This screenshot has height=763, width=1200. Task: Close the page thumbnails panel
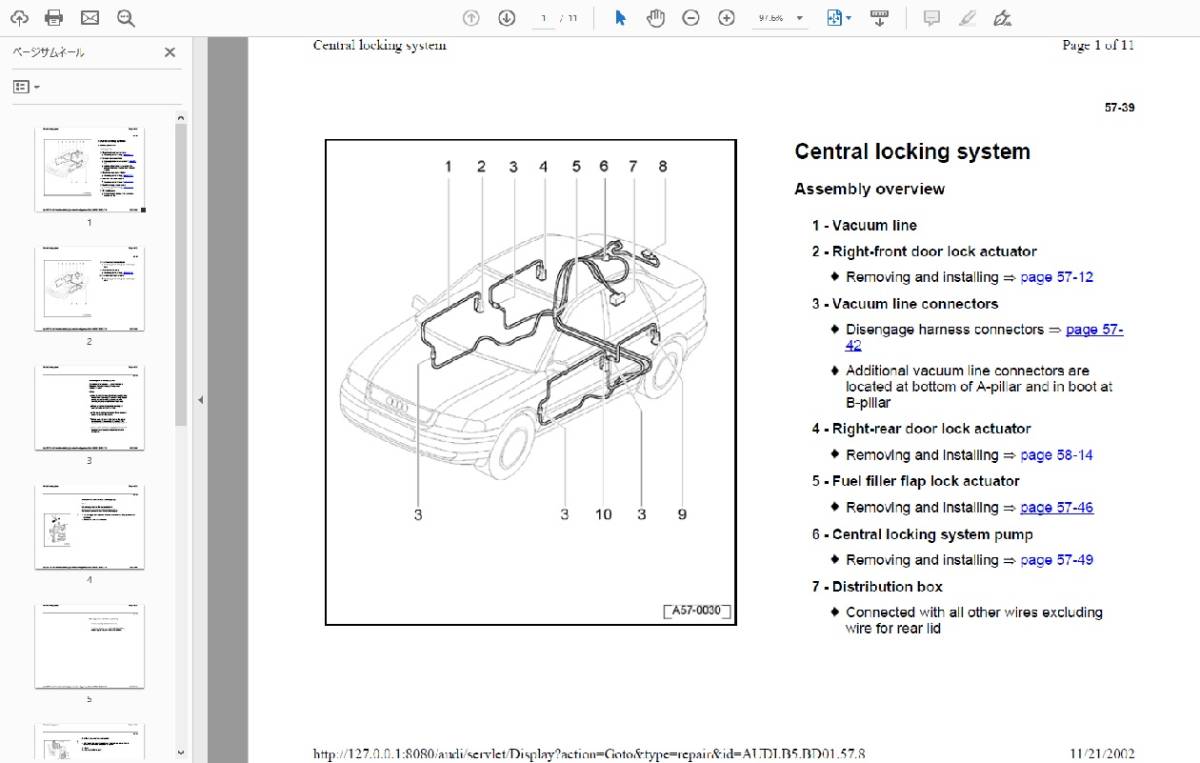pyautogui.click(x=170, y=53)
